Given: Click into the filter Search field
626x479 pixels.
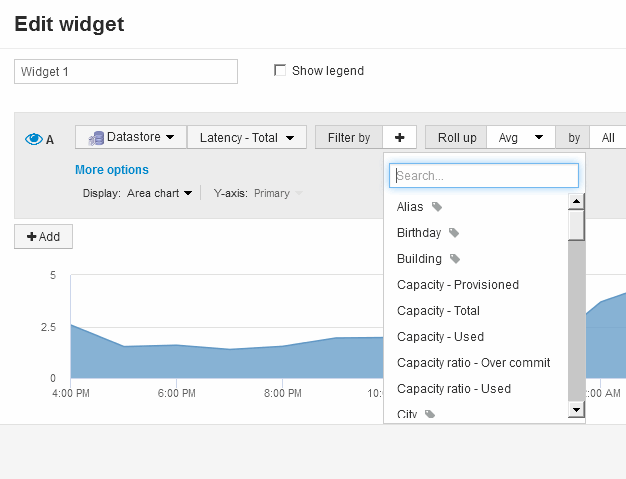Looking at the screenshot, I should [x=484, y=176].
